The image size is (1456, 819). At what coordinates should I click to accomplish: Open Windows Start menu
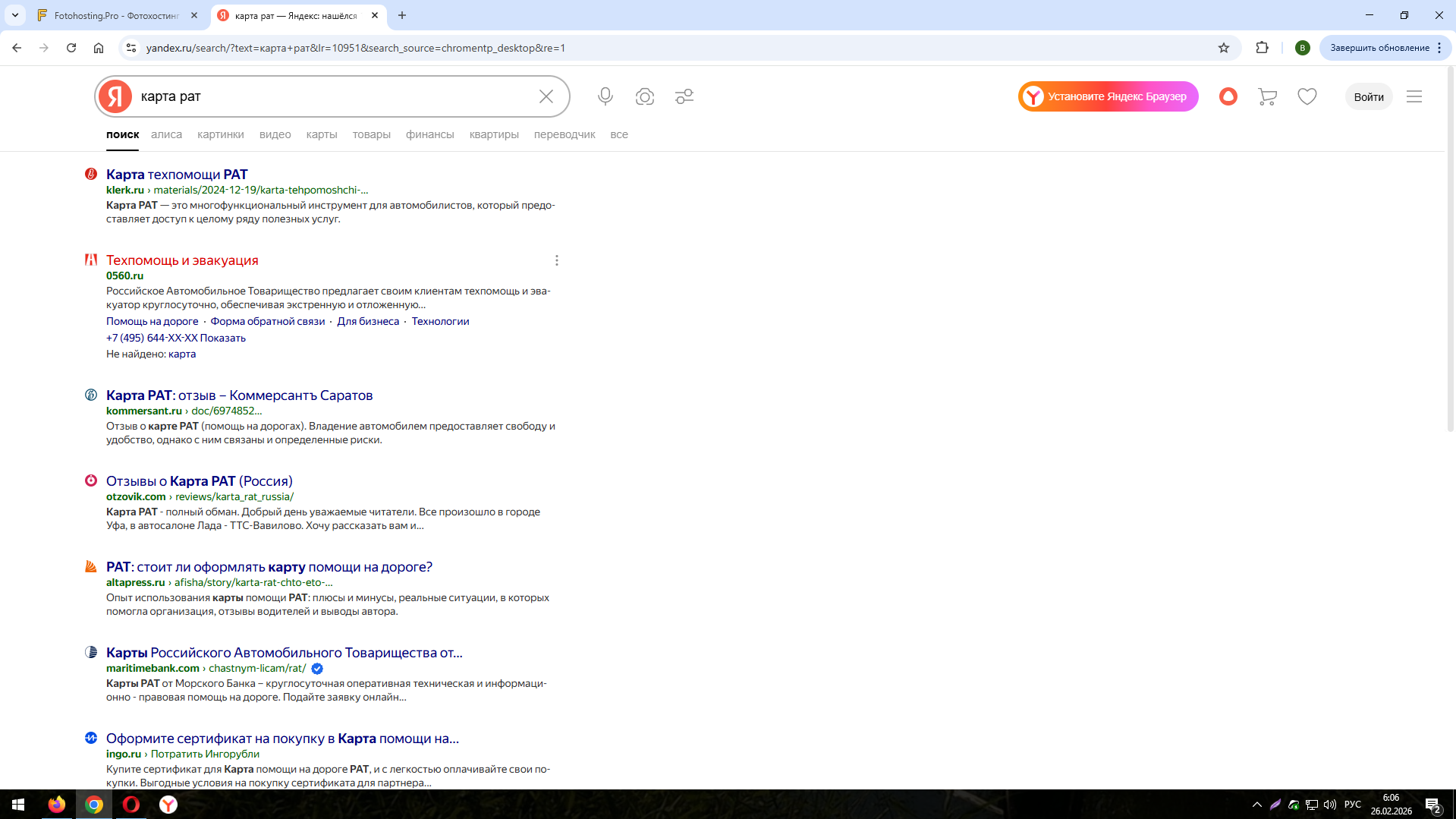pyautogui.click(x=18, y=805)
